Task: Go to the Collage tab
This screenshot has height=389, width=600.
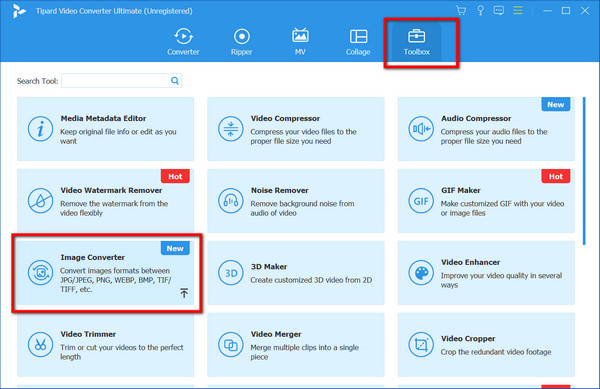Action: click(x=358, y=42)
